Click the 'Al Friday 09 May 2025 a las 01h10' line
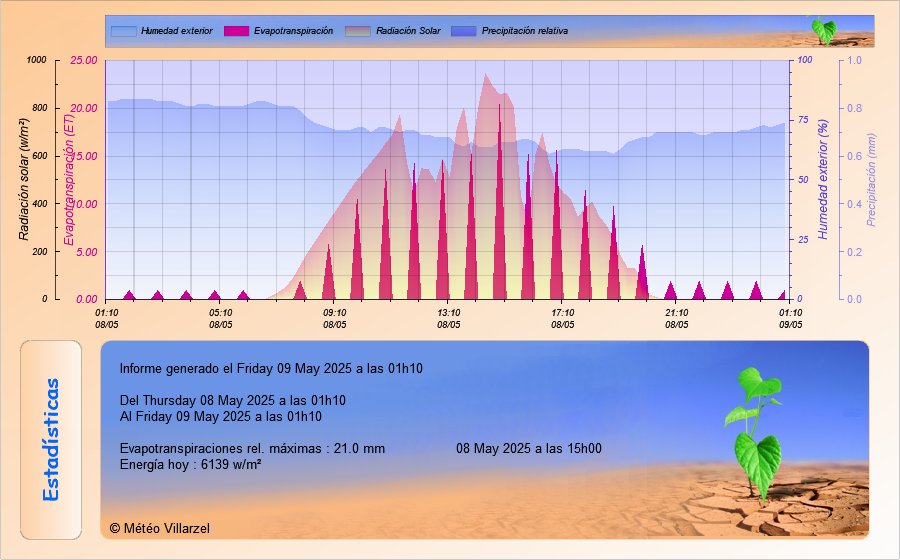The width and height of the screenshot is (900, 560). [x=220, y=417]
